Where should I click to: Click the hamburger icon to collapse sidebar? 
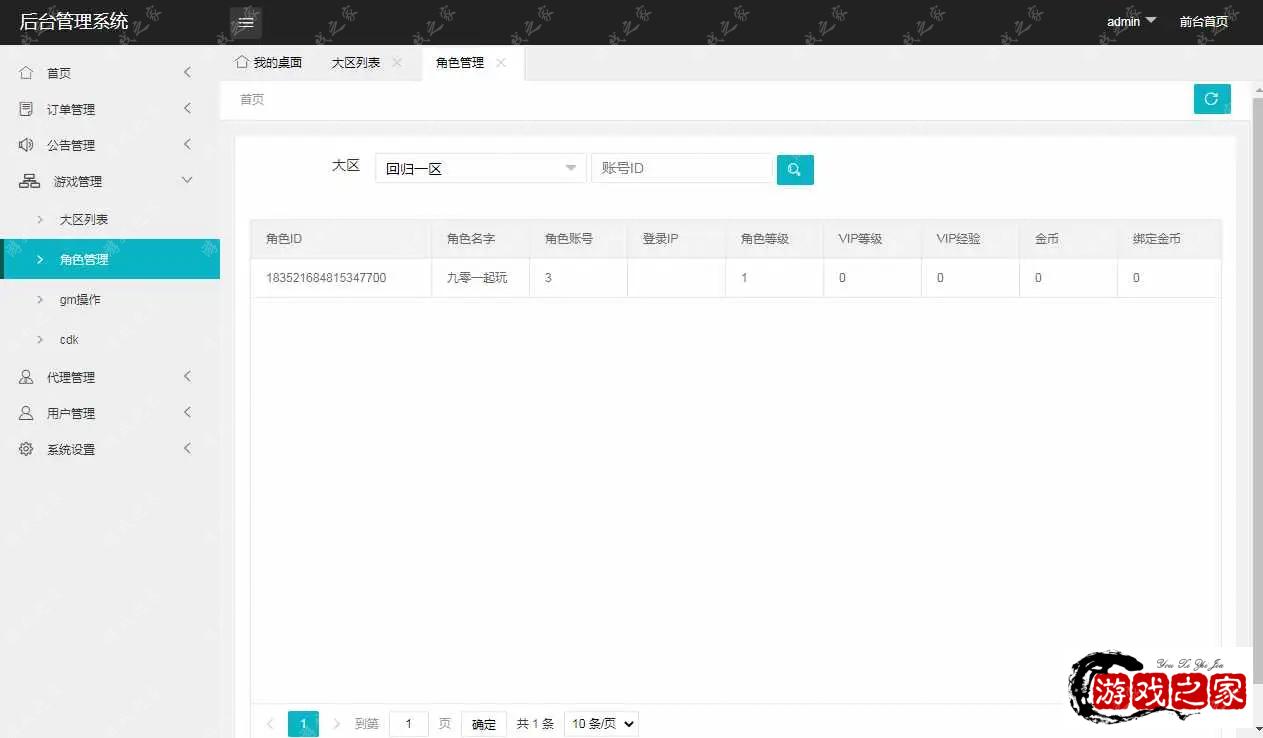244,20
